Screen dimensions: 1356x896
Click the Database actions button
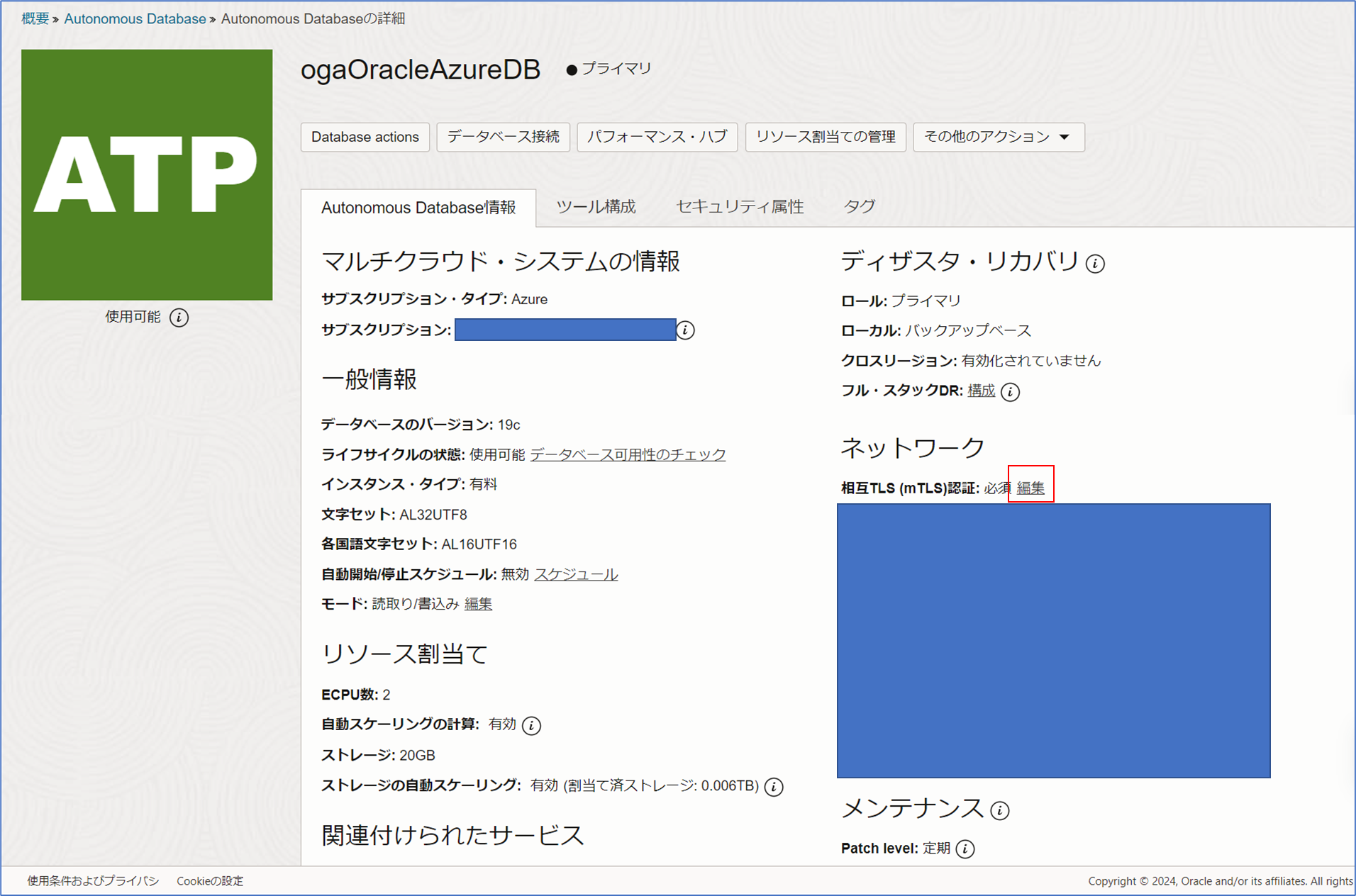coord(365,137)
